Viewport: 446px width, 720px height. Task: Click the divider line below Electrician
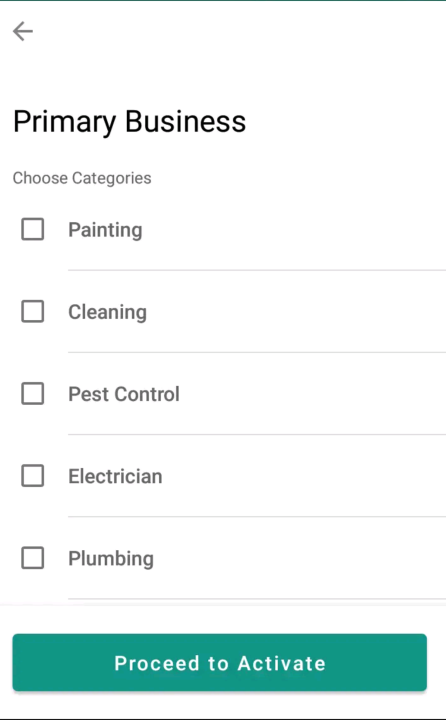[x=257, y=517]
